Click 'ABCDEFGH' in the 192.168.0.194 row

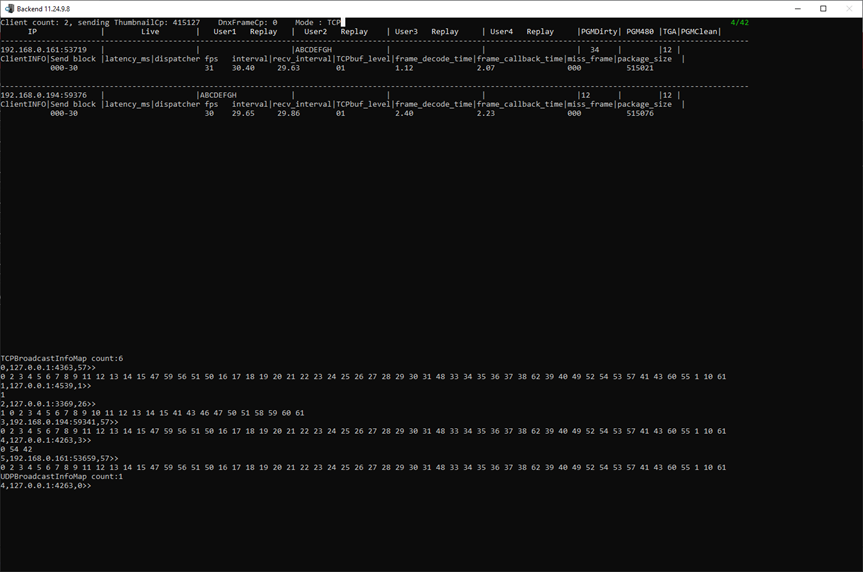coord(219,95)
